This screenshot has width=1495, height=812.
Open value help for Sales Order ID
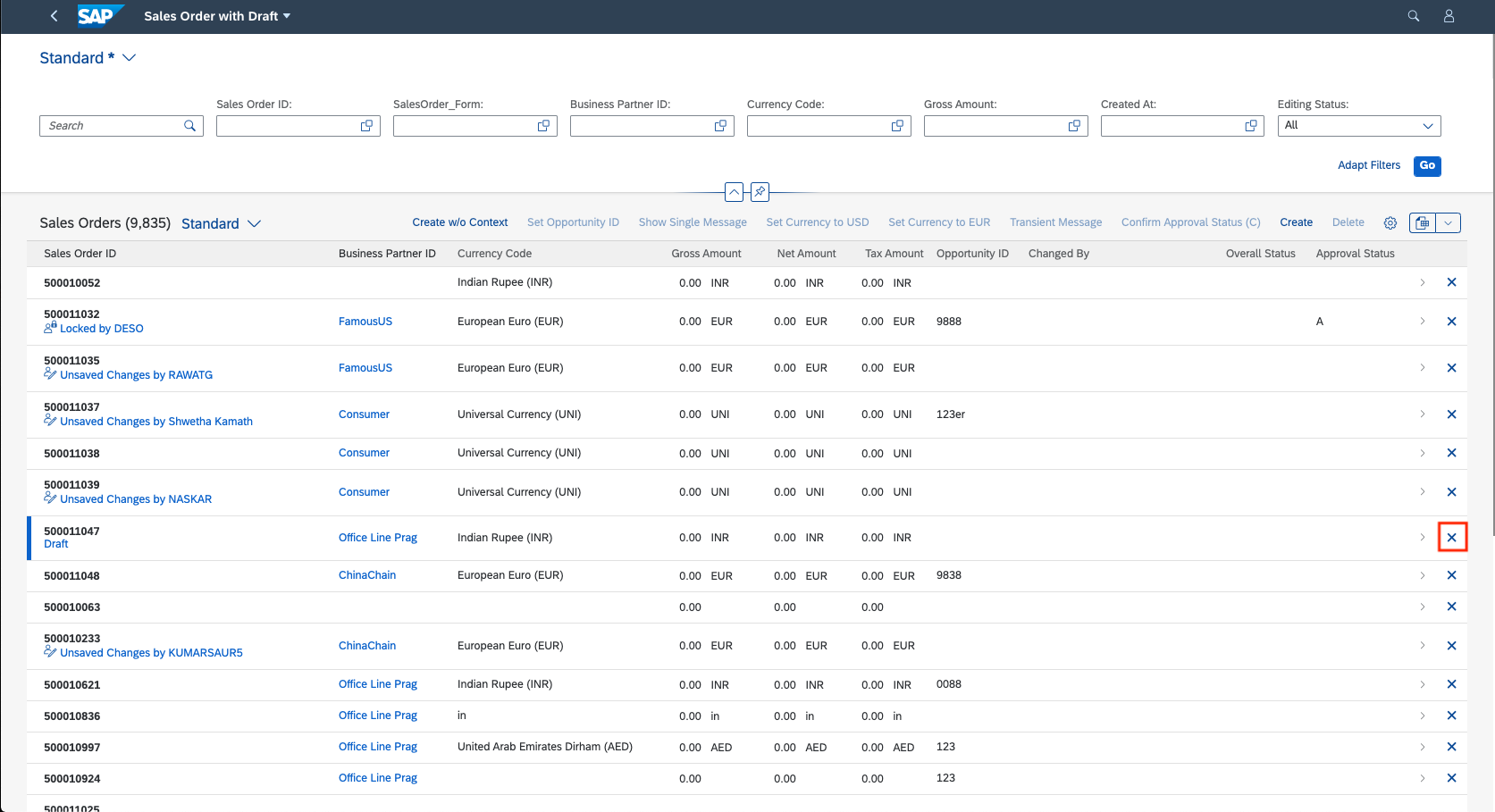366,126
